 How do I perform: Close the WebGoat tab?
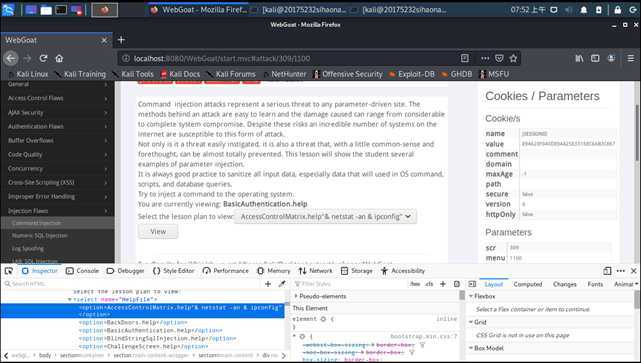coord(104,40)
